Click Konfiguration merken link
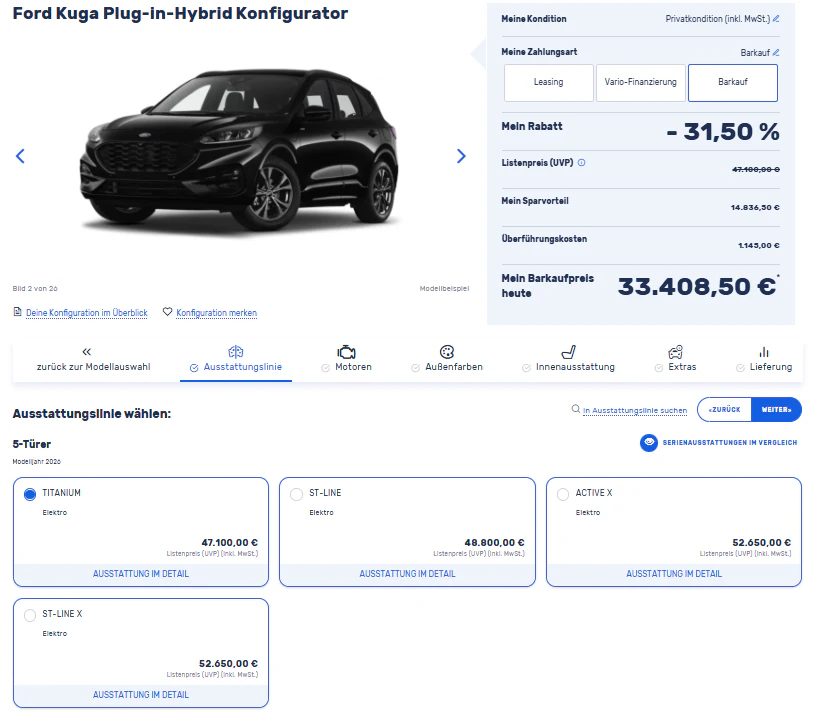816x715 pixels. coord(216,313)
